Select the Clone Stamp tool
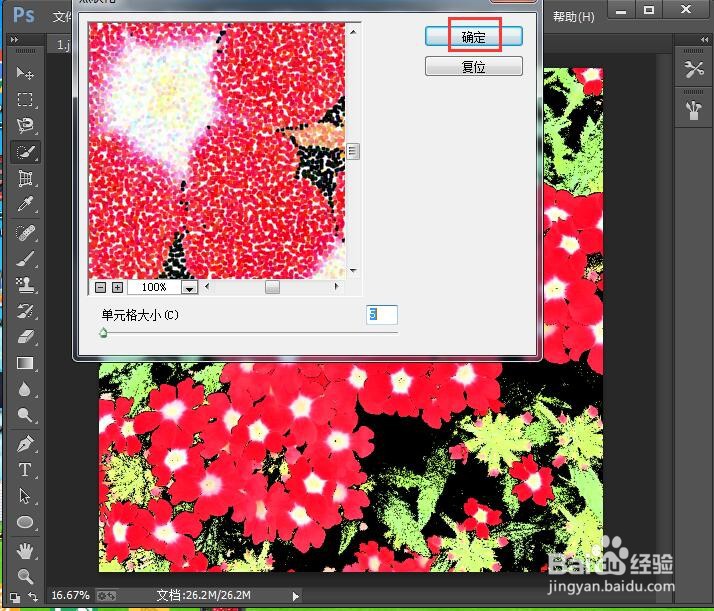Image resolution: width=714 pixels, height=611 pixels. [x=25, y=285]
